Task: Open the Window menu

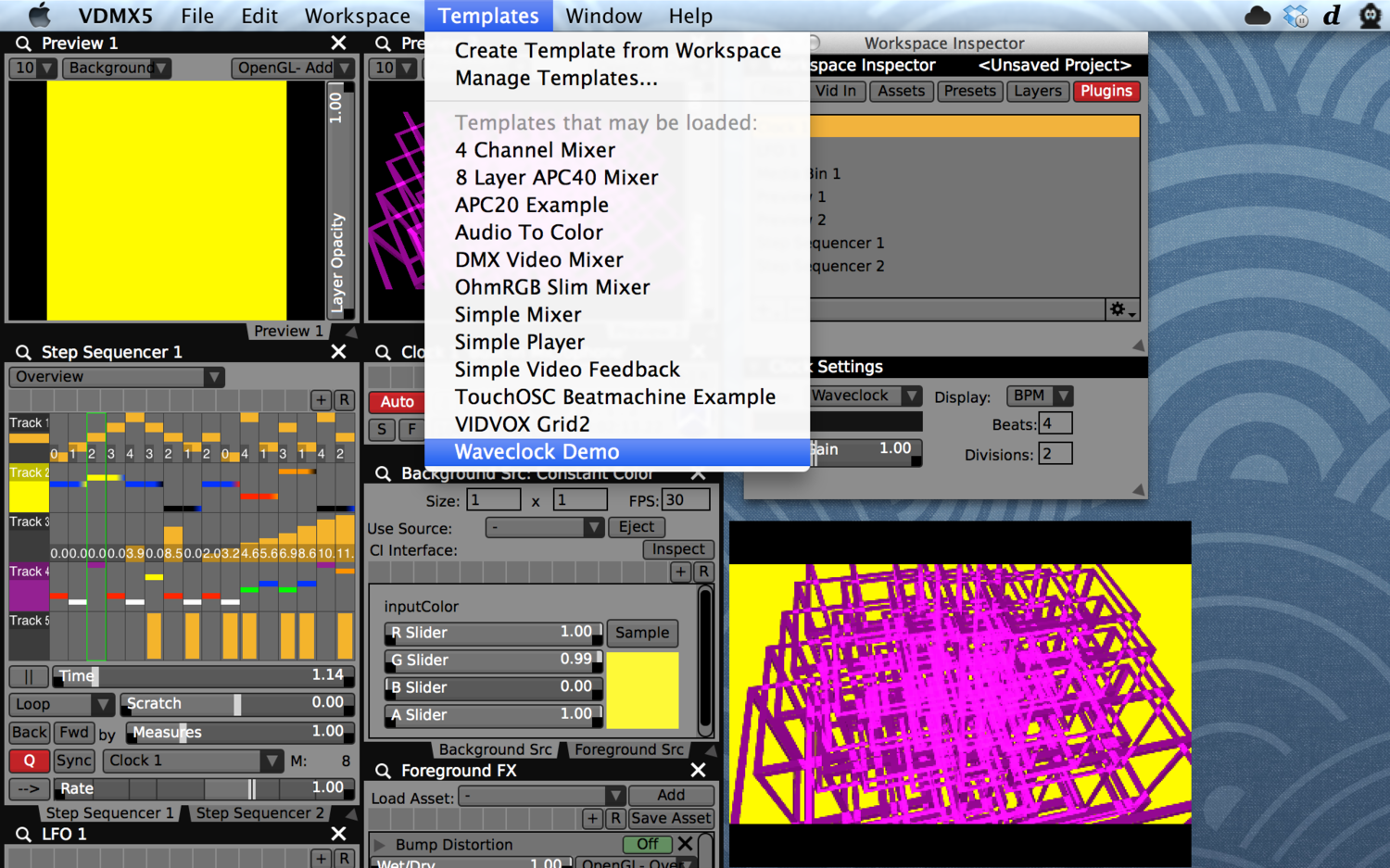Action: (x=603, y=16)
